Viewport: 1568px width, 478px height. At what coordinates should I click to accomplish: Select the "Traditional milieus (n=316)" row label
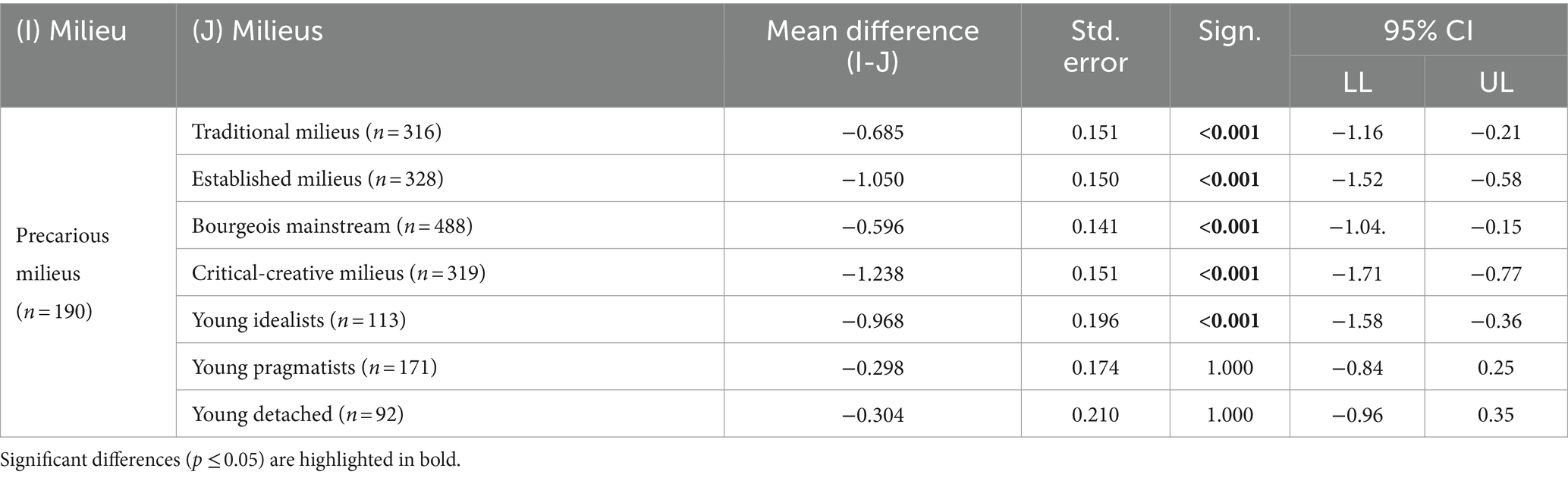tap(316, 132)
